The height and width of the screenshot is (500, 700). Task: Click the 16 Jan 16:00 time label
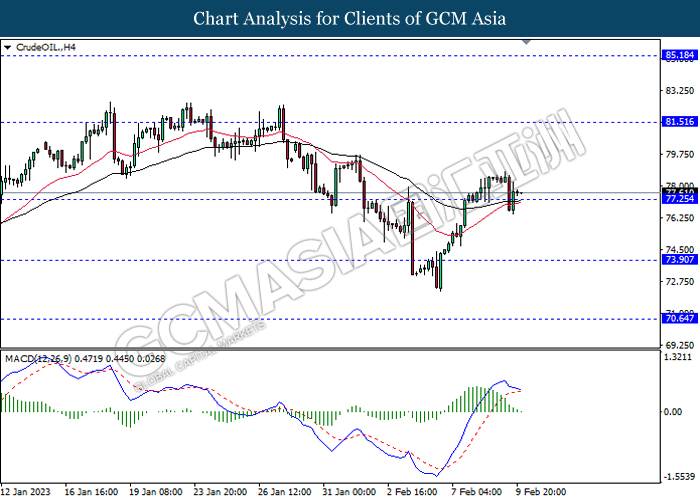(91, 492)
